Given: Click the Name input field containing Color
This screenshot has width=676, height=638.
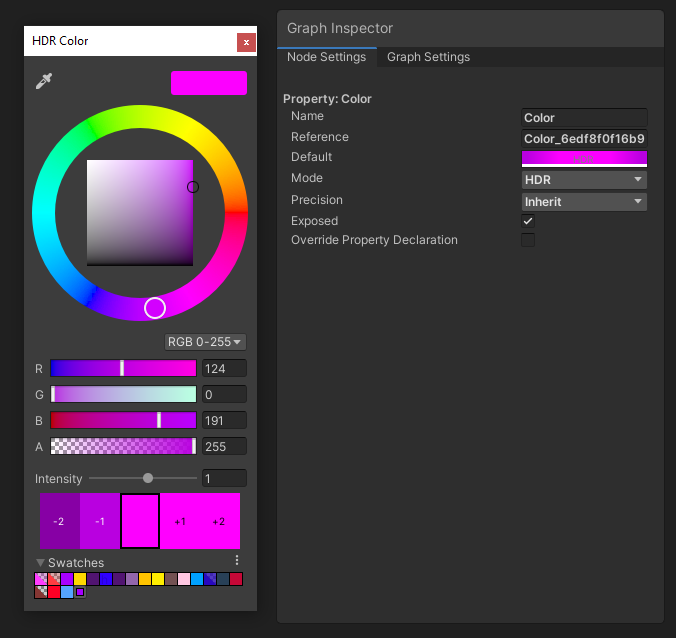Looking at the screenshot, I should pyautogui.click(x=584, y=118).
